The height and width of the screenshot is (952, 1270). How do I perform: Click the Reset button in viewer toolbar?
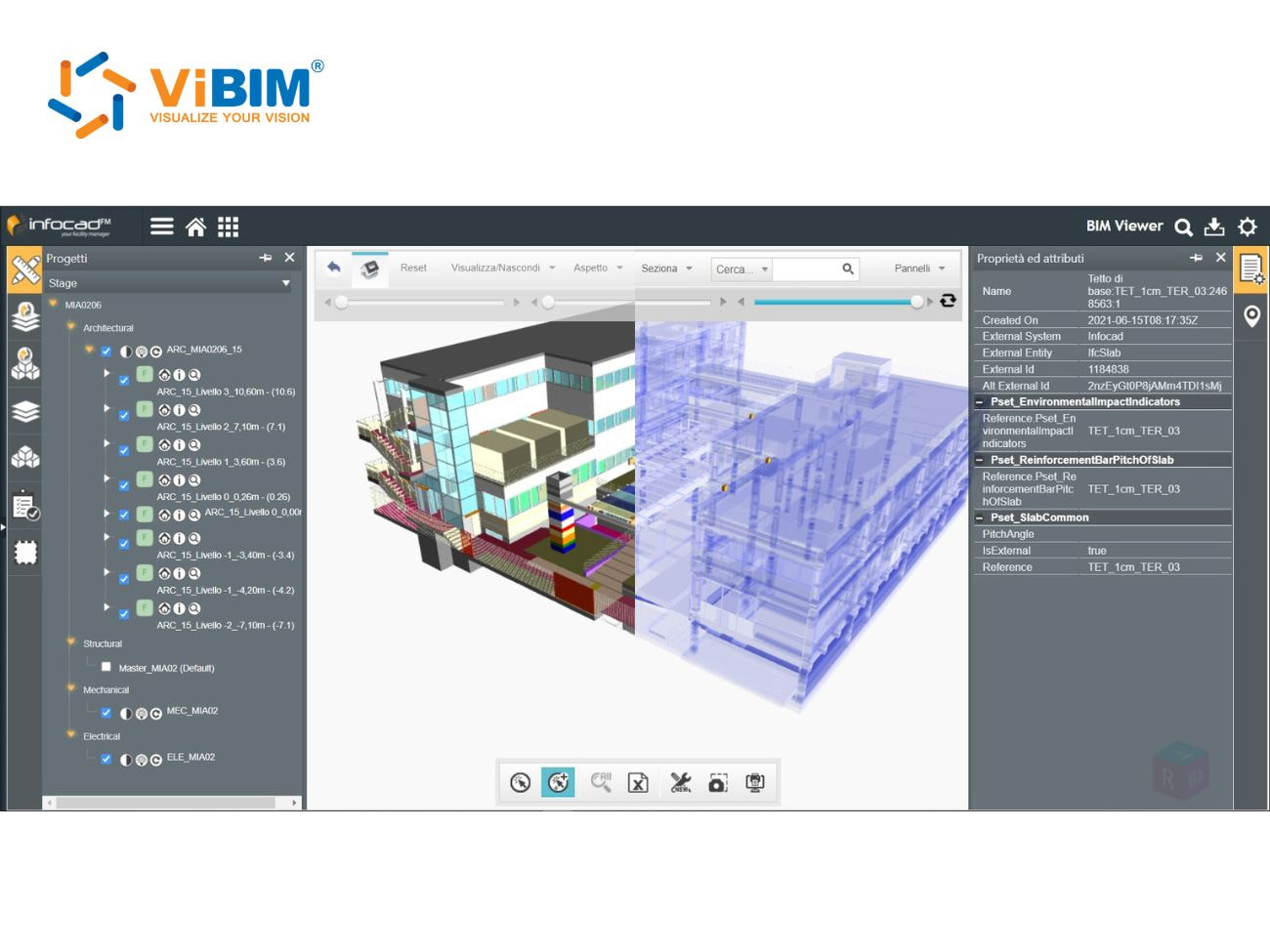pos(413,267)
